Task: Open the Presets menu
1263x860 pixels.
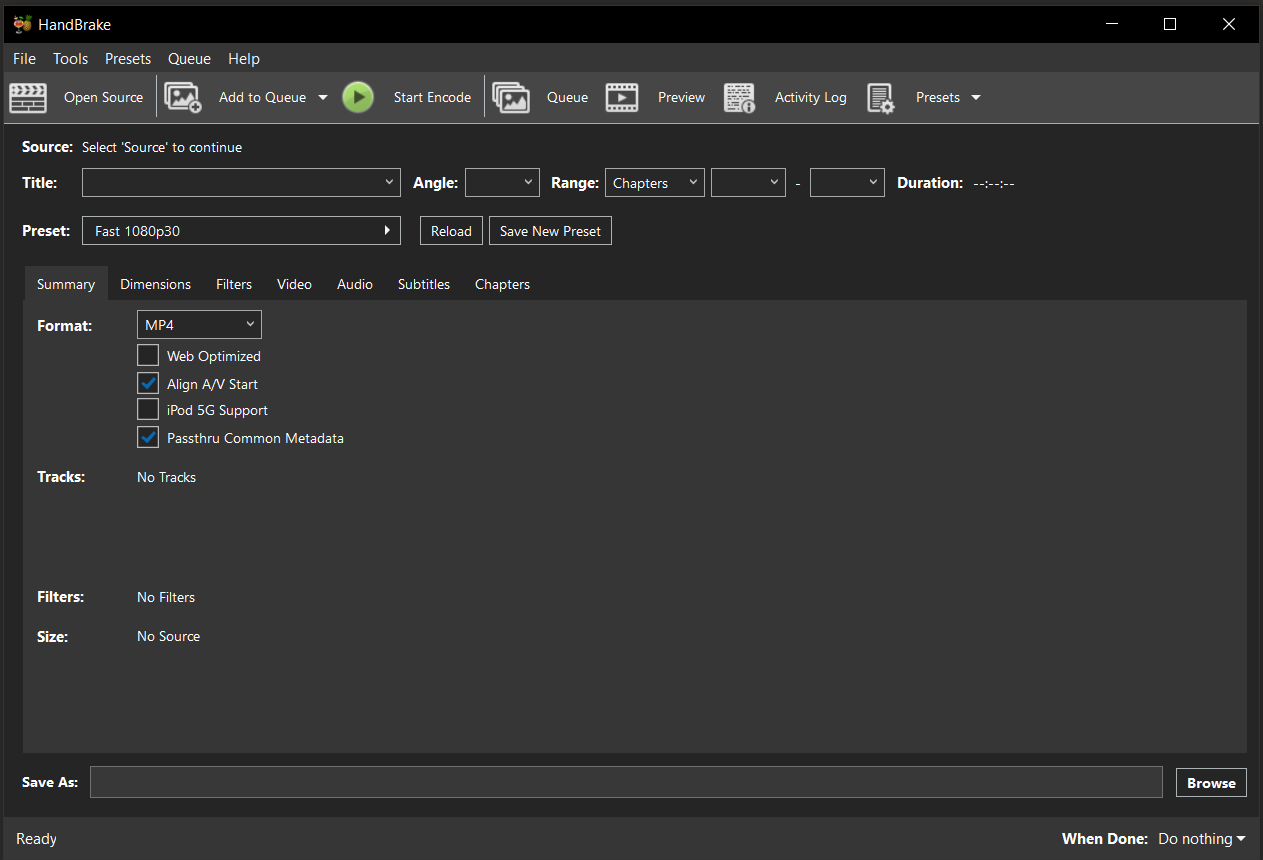Action: pyautogui.click(x=127, y=58)
